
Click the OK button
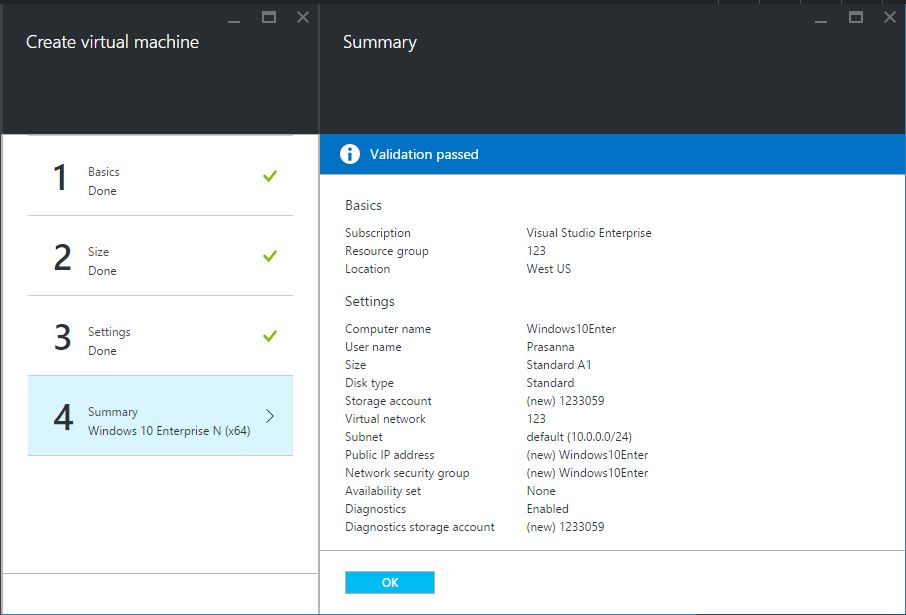(389, 582)
